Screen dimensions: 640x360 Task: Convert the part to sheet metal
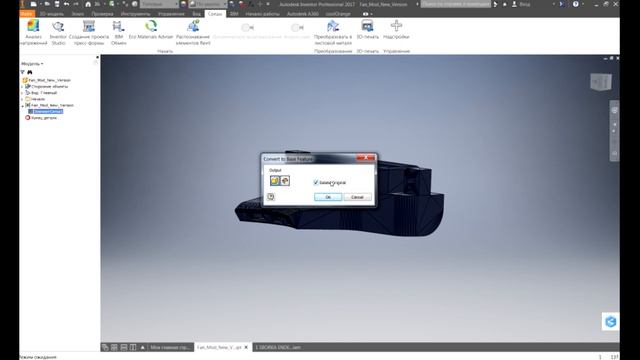point(333,32)
